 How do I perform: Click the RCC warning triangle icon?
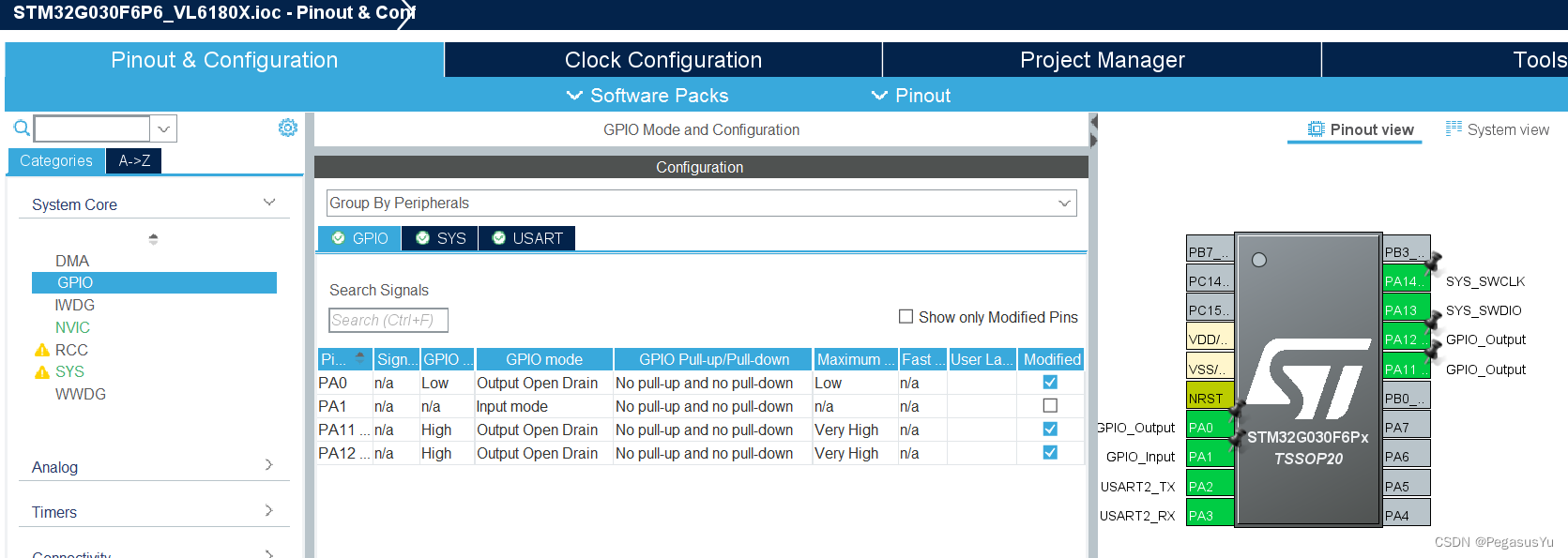coord(42,350)
